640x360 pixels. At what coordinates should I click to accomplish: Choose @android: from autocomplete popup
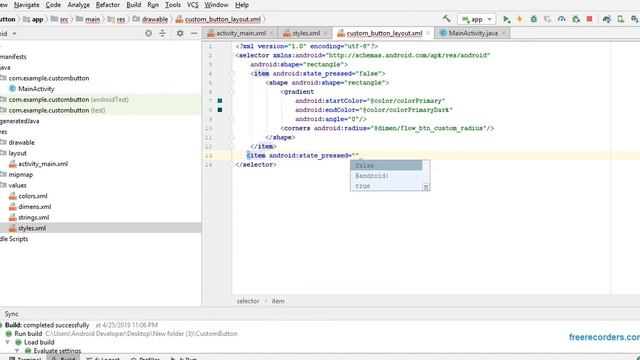tap(386, 176)
